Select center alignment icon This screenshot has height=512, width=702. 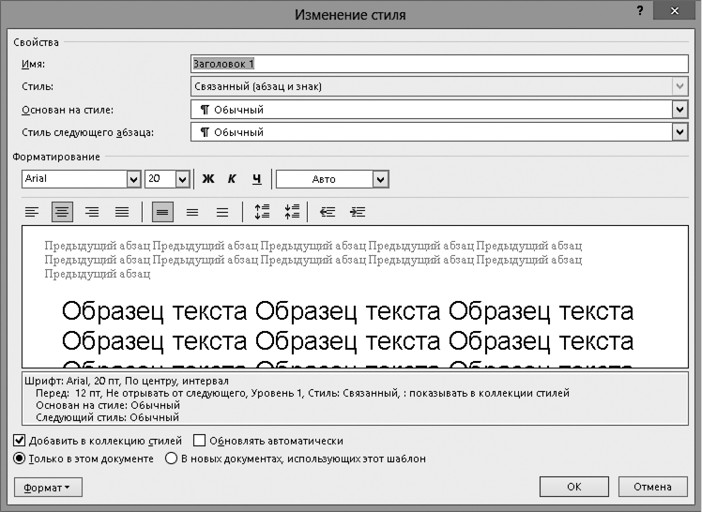pos(62,212)
